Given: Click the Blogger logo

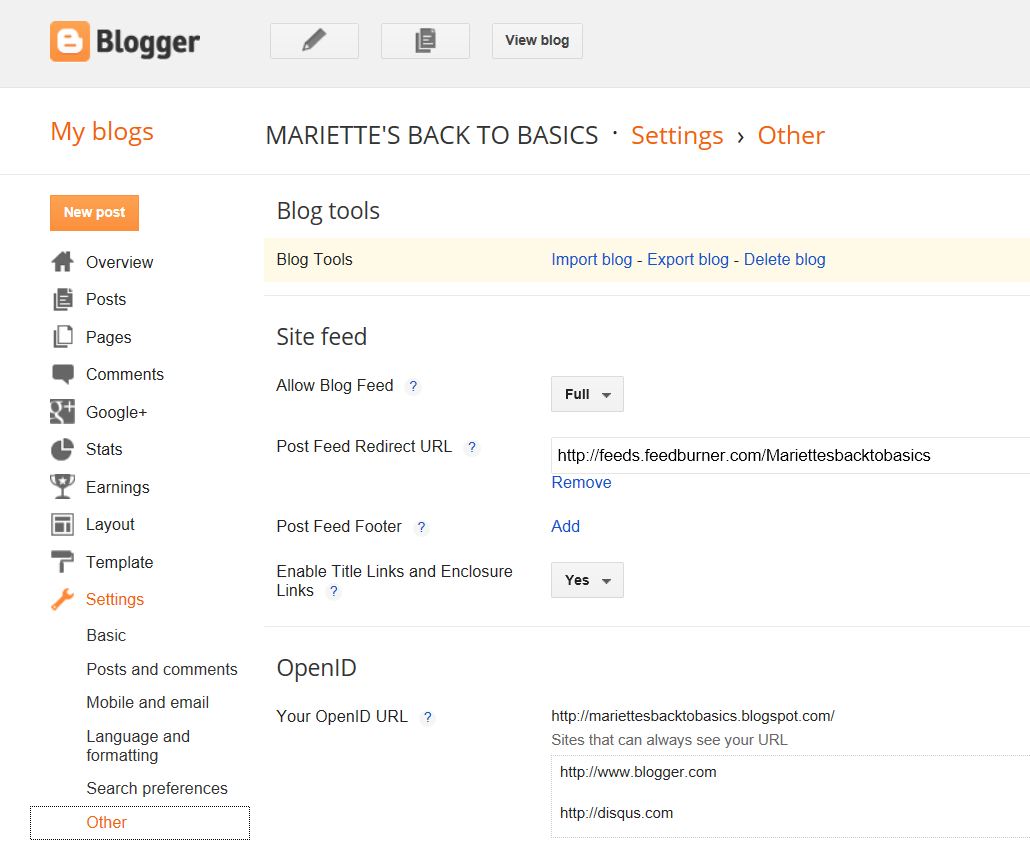Looking at the screenshot, I should coord(124,42).
